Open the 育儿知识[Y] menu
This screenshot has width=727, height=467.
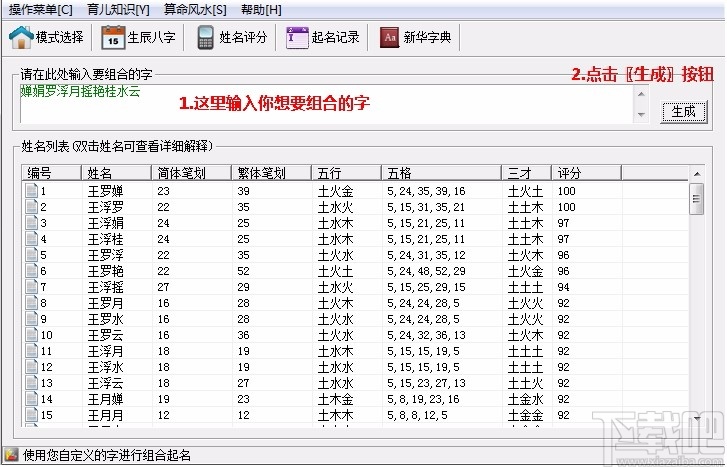(x=118, y=9)
